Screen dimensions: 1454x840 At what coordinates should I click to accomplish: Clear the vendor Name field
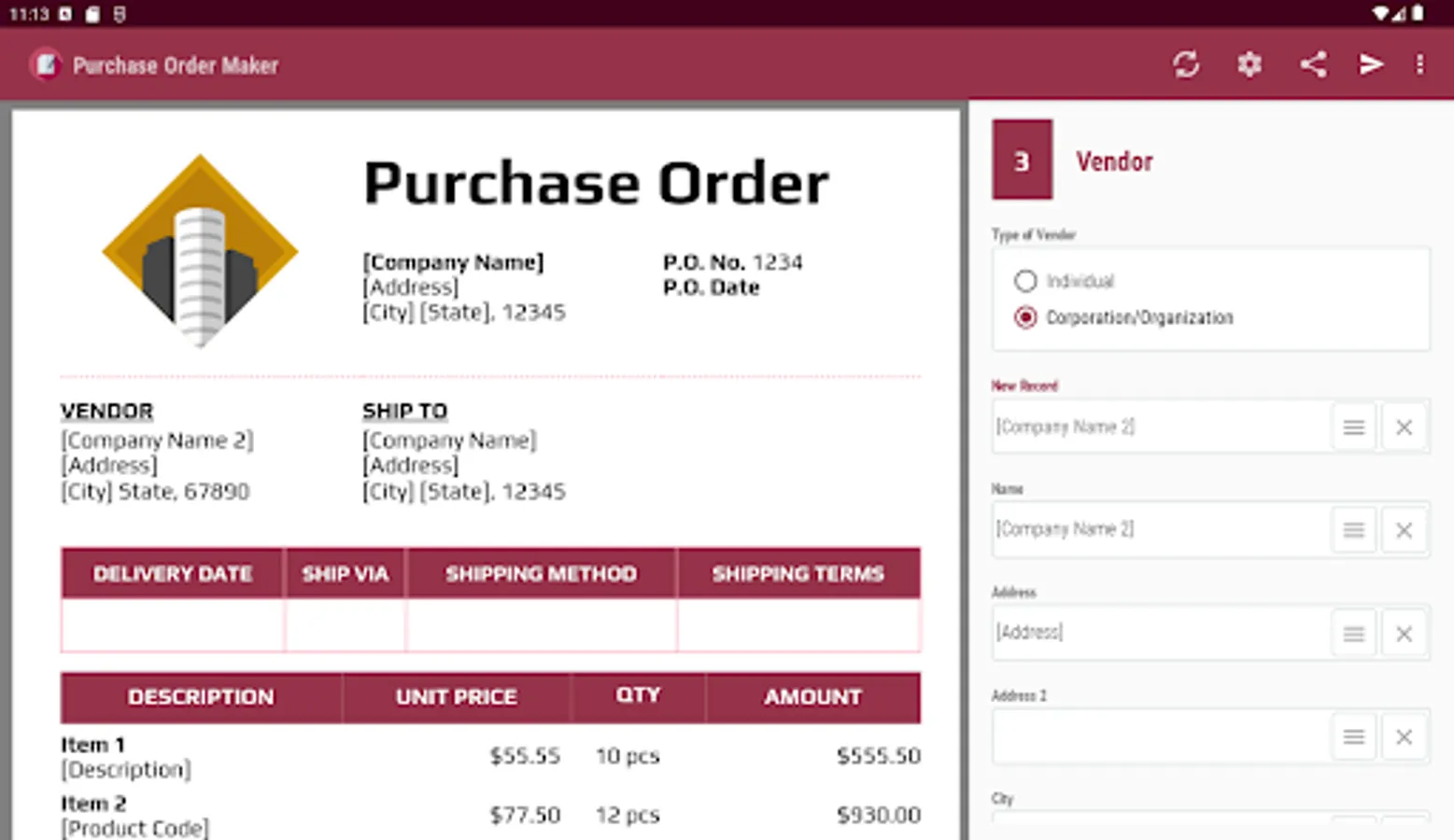click(1403, 530)
